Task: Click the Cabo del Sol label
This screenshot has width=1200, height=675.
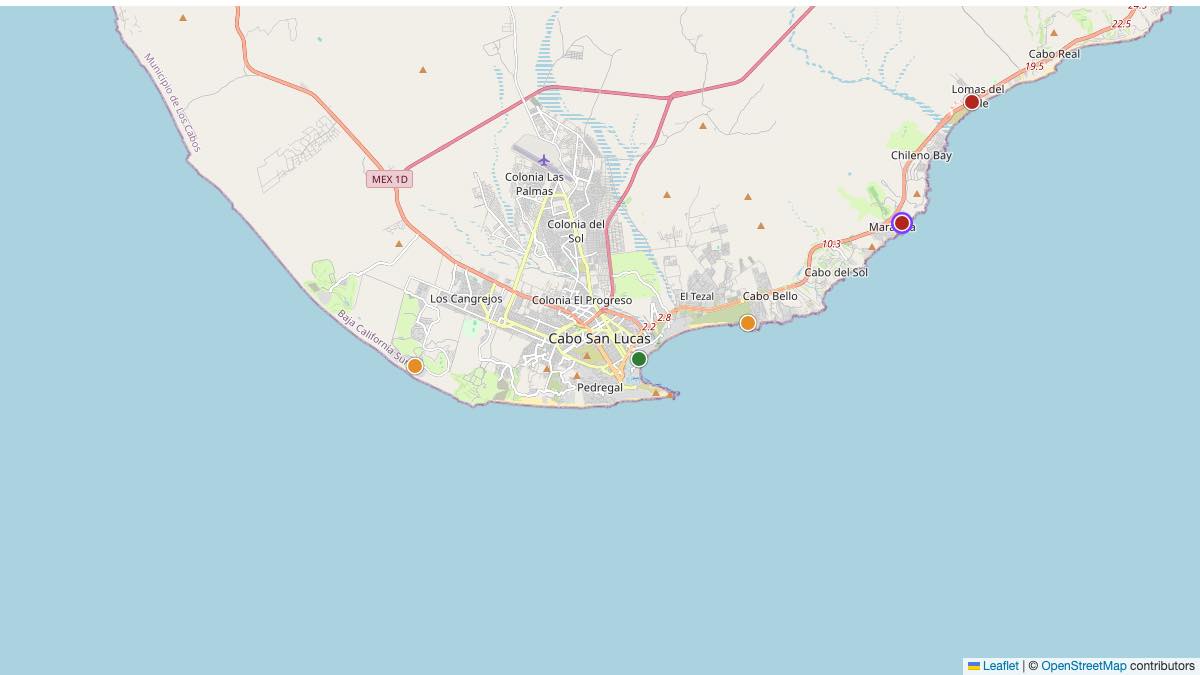Action: (836, 272)
